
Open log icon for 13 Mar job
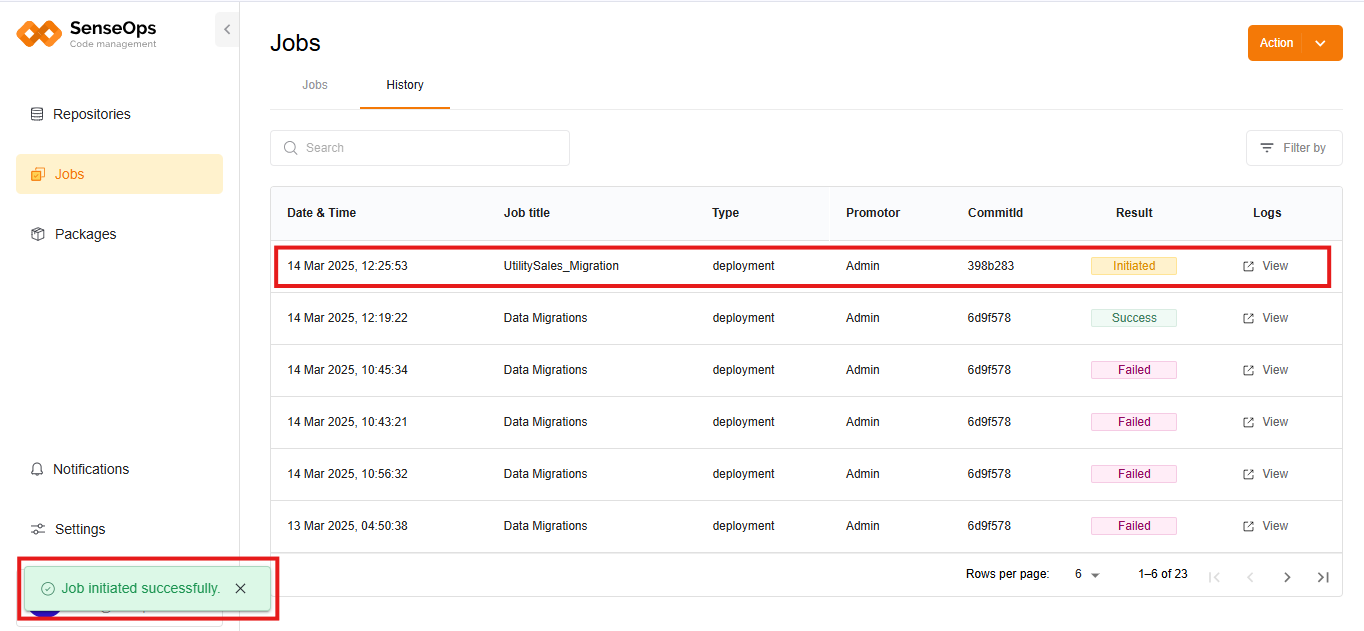tap(1248, 526)
